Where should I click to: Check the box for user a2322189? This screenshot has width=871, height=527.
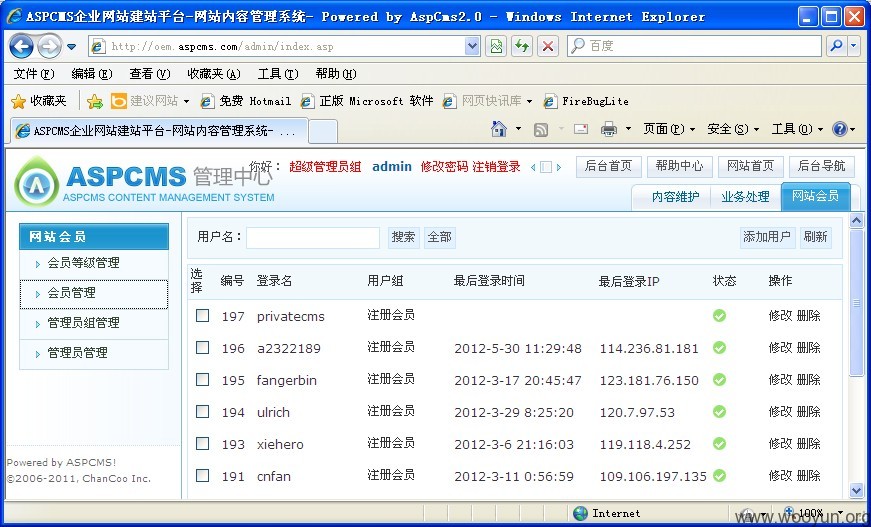(x=203, y=348)
